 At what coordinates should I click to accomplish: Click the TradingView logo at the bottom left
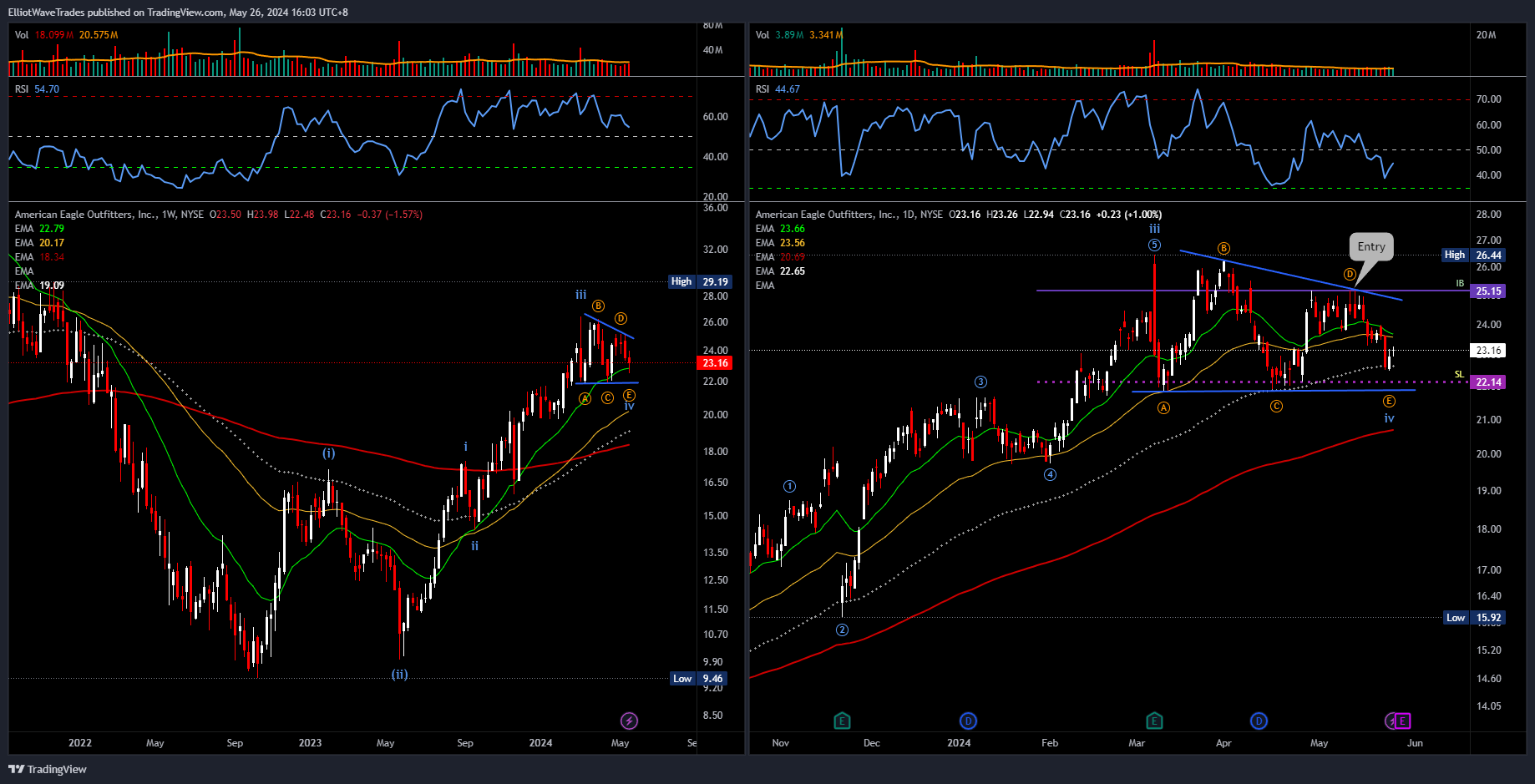point(48,769)
